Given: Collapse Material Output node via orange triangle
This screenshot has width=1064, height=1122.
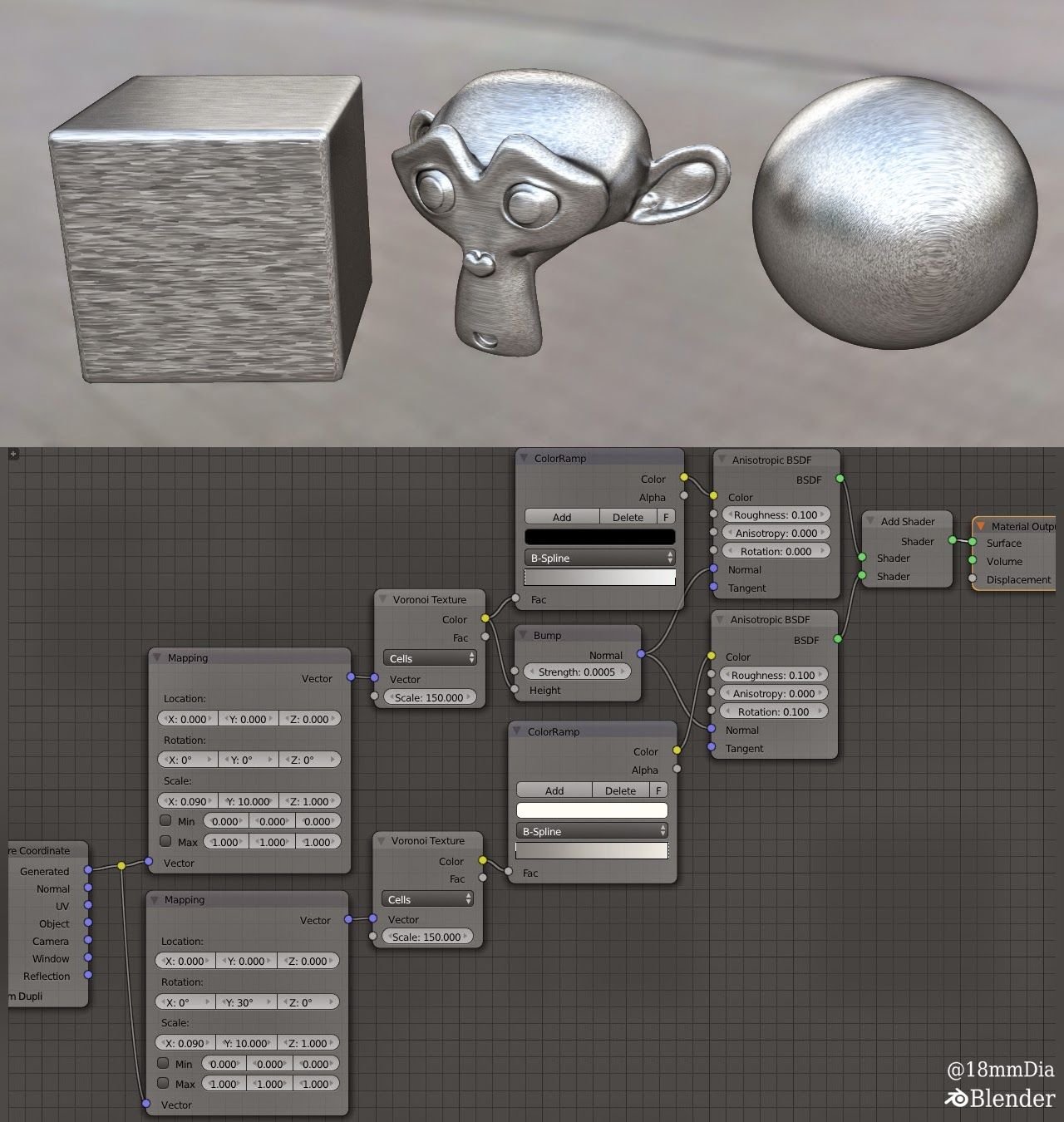Looking at the screenshot, I should tap(982, 526).
